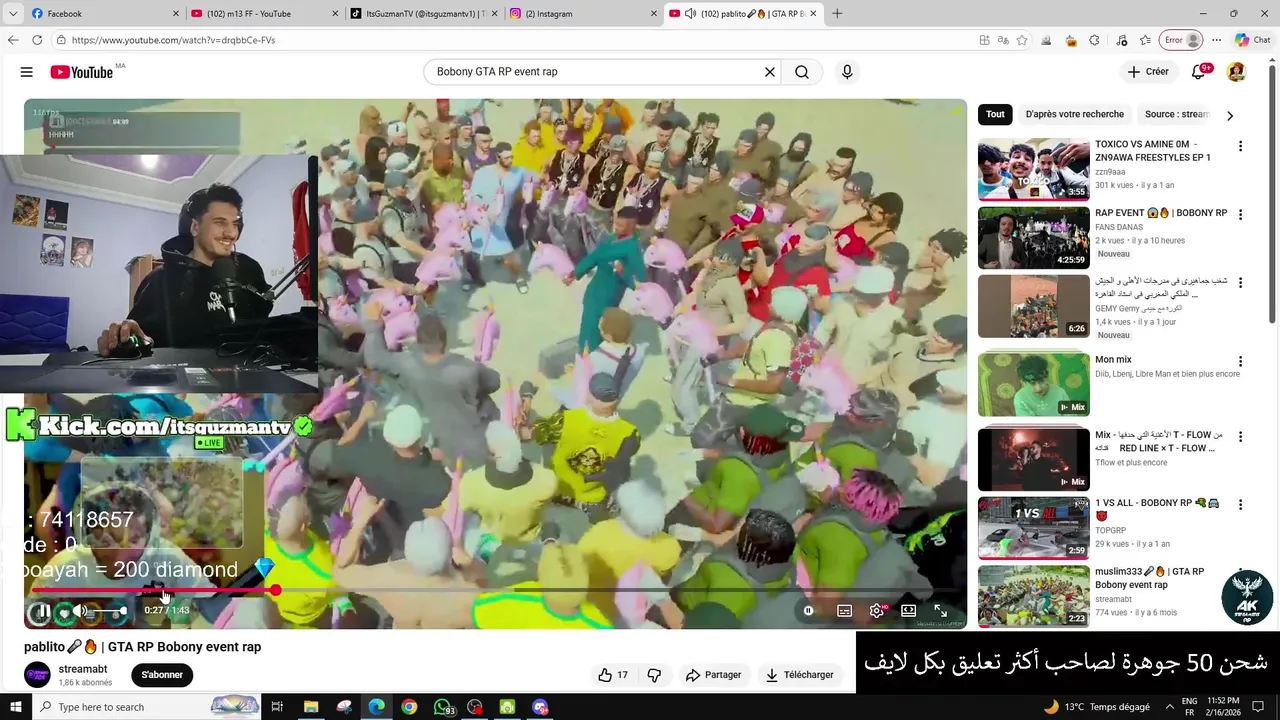This screenshot has height=720, width=1280.
Task: Open options for Mon mix
Action: (x=1241, y=362)
